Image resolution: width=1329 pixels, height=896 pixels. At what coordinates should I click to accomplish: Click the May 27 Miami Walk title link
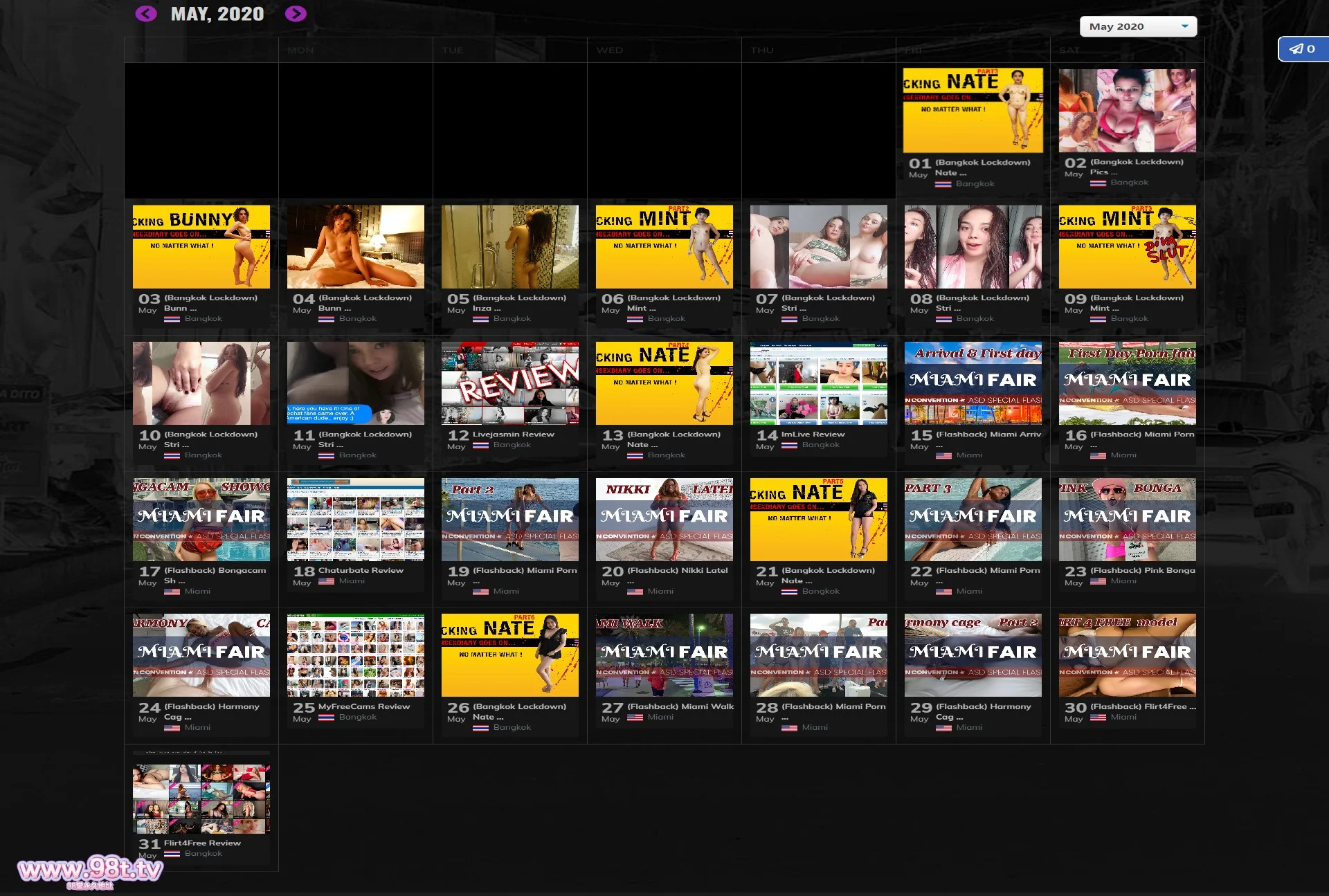(680, 706)
